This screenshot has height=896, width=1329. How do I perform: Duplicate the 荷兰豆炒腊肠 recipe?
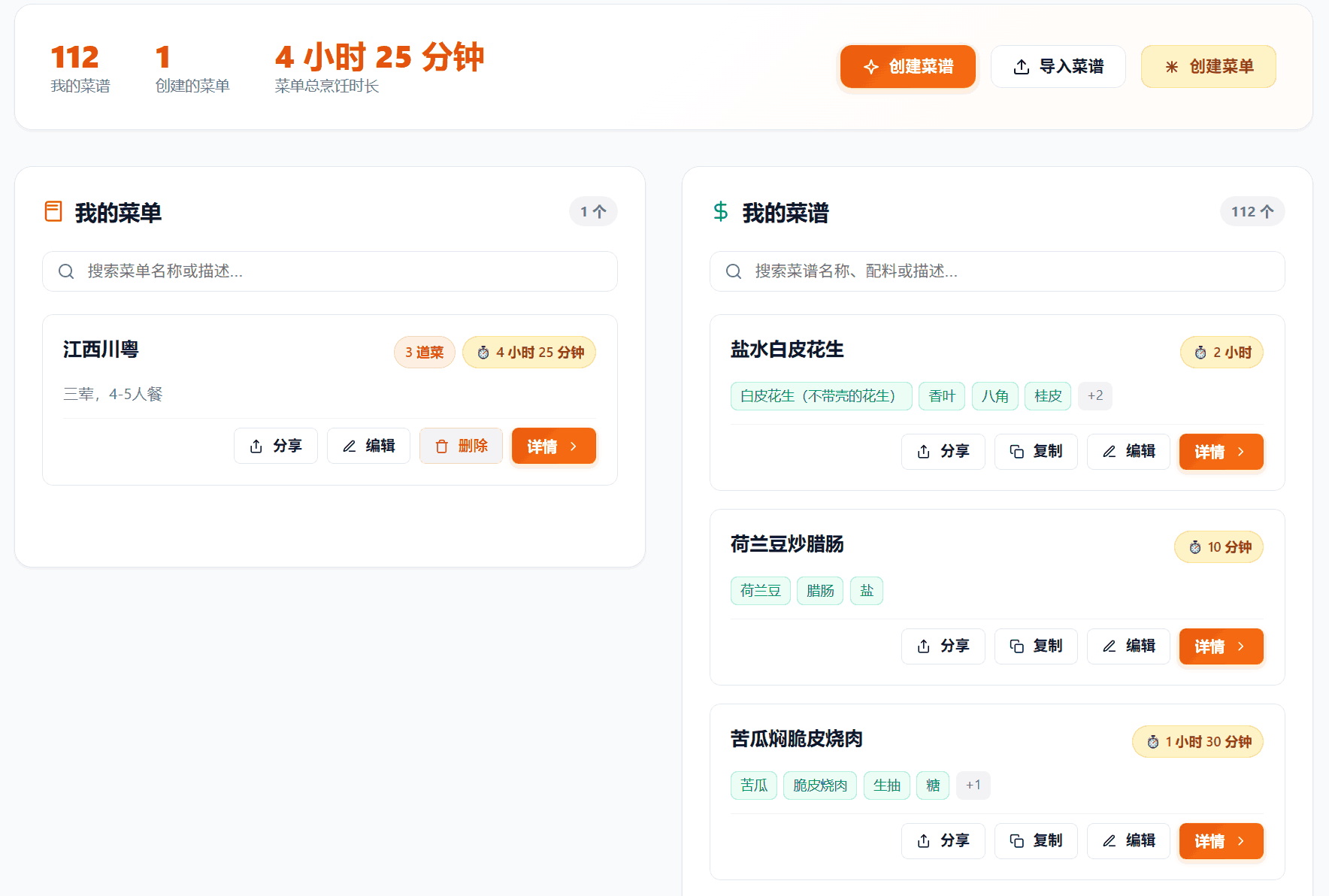point(1036,646)
